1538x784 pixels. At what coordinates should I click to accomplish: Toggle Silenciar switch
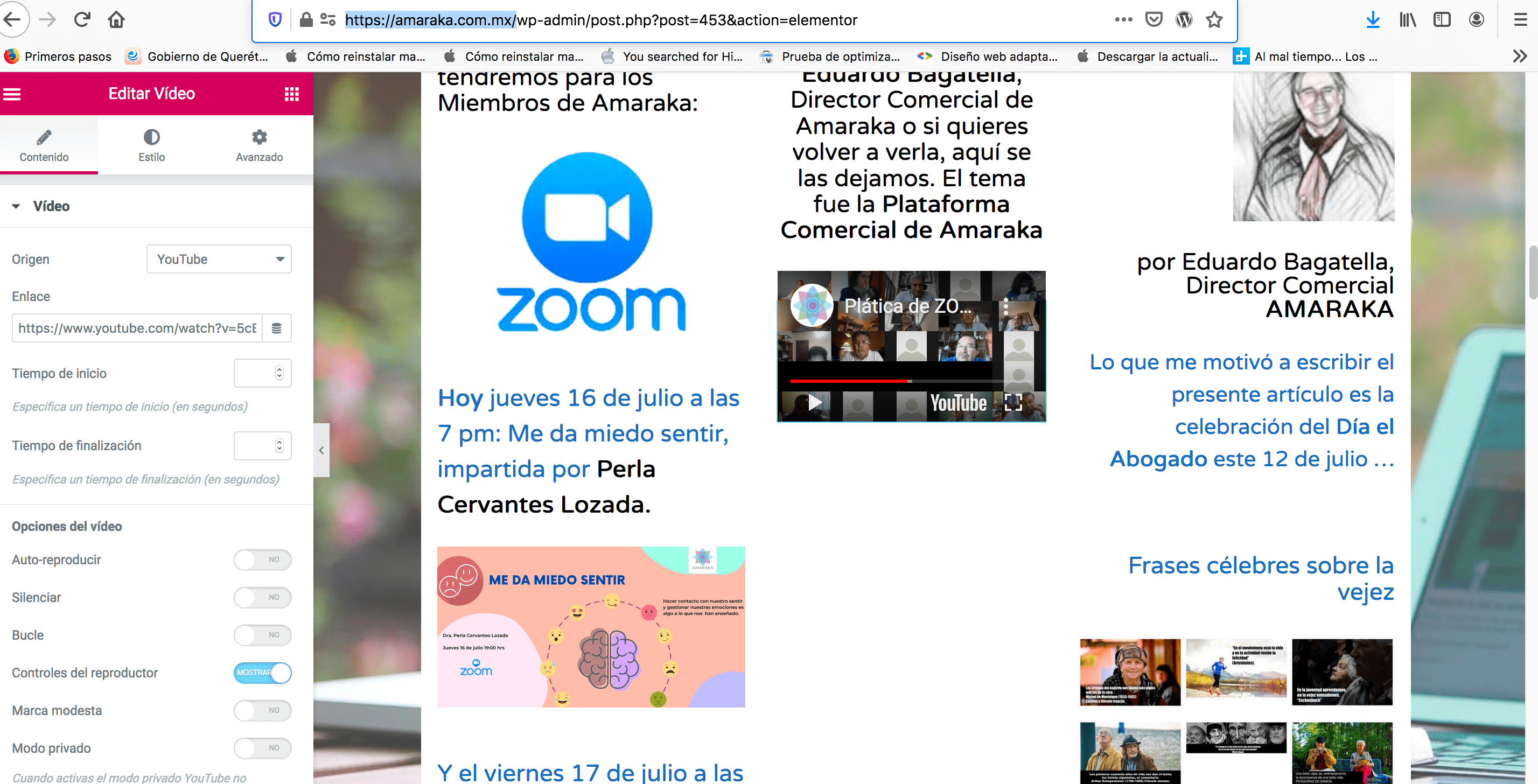point(262,597)
